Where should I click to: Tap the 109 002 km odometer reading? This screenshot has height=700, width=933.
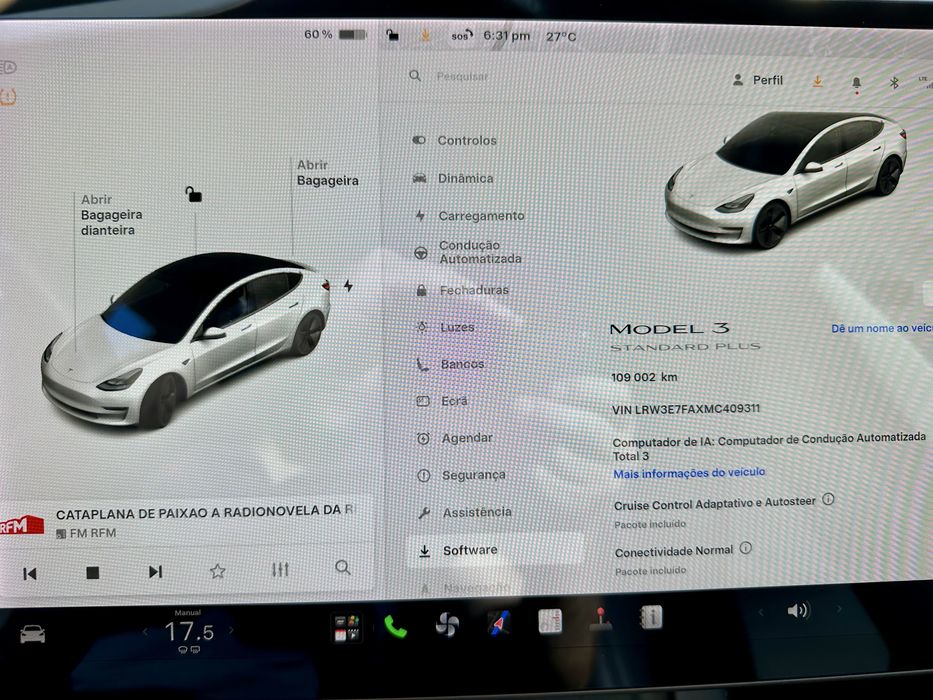click(x=644, y=377)
